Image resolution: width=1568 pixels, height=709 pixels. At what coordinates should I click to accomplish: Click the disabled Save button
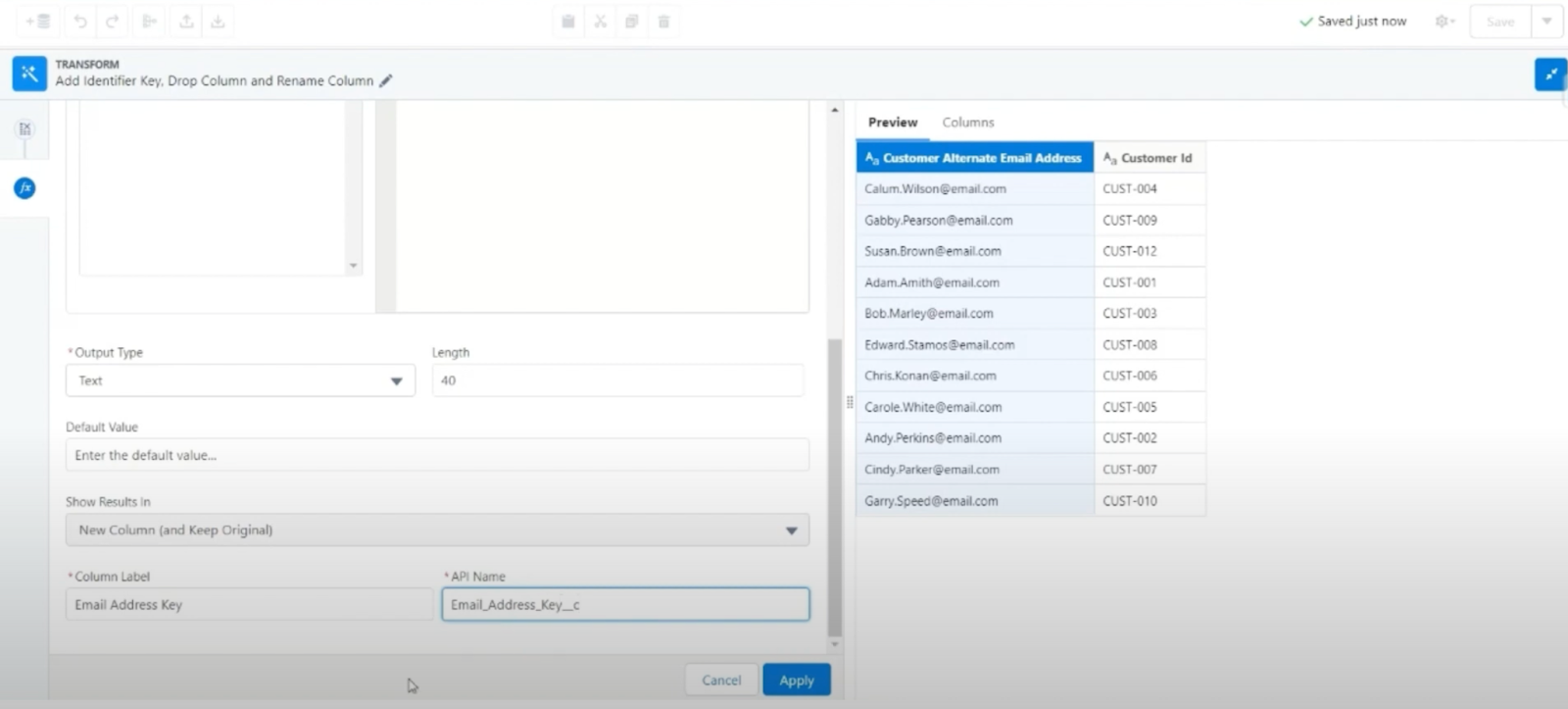[1500, 22]
